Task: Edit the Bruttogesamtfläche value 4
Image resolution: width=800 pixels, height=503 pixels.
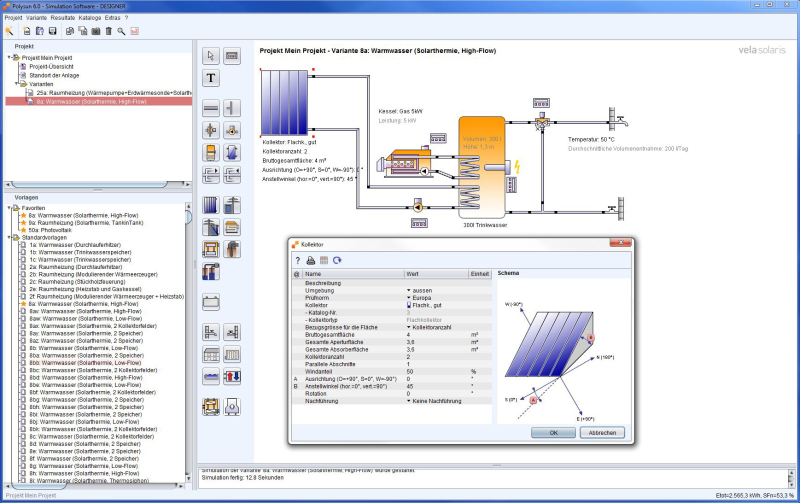Action: pos(437,335)
